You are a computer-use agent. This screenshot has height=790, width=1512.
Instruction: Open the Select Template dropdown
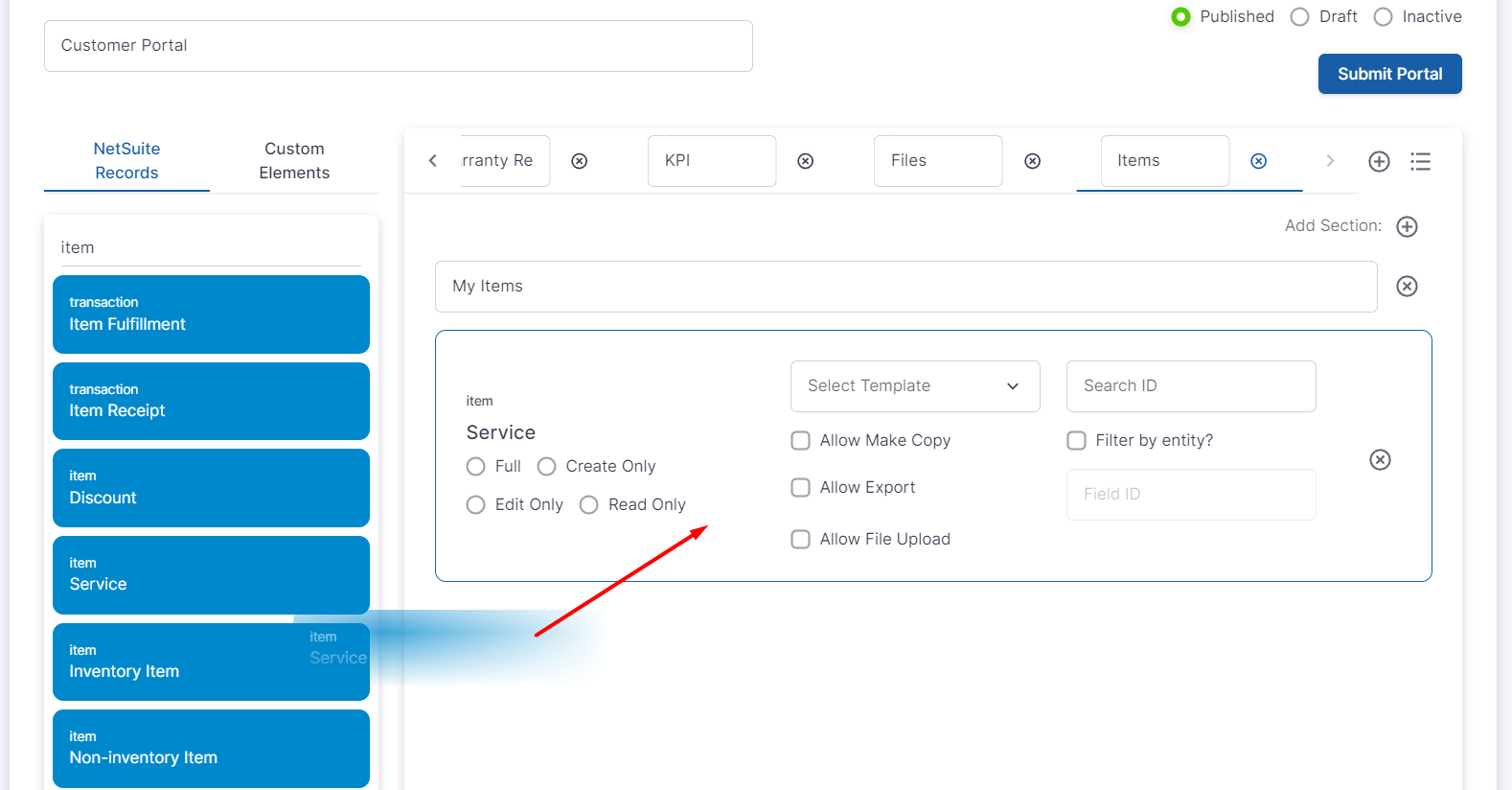pos(914,386)
